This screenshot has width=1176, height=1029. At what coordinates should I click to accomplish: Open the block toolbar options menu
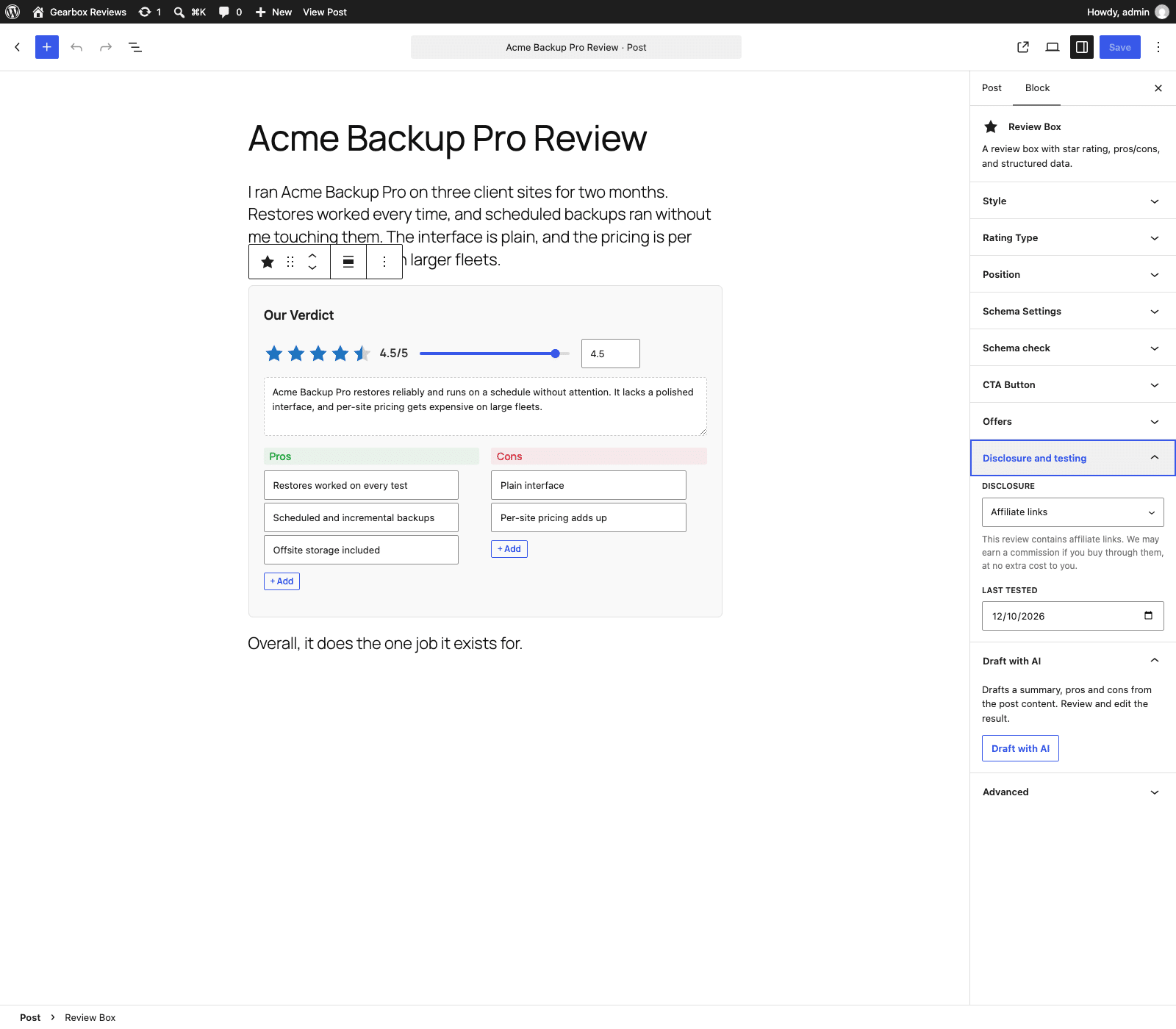(x=384, y=262)
